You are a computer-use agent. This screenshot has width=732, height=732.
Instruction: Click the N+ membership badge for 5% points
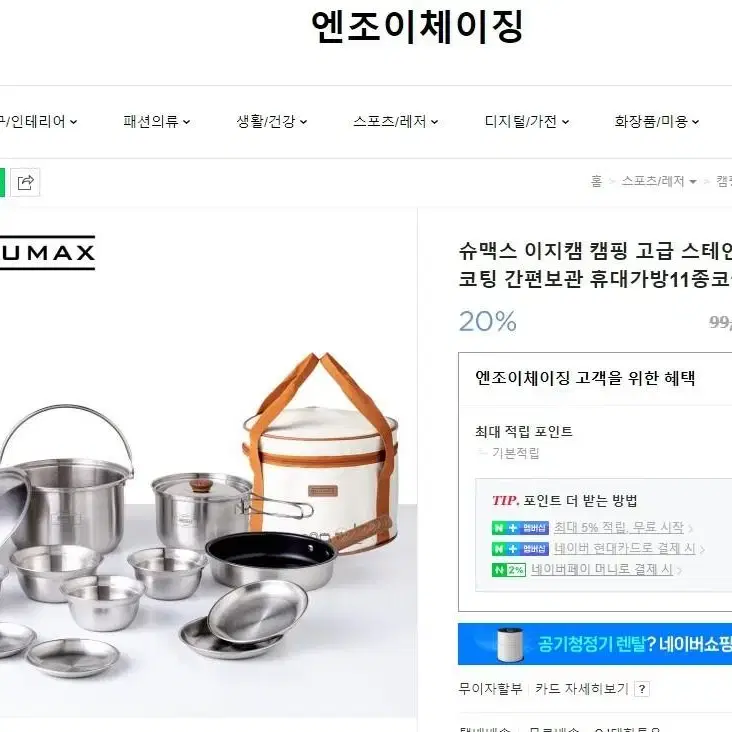click(x=520, y=528)
